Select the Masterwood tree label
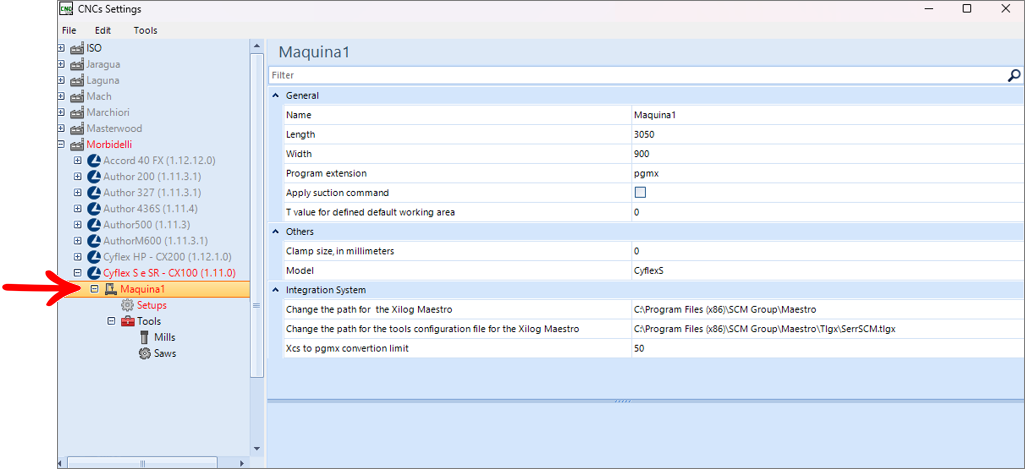Viewport: 1028px width, 473px height. 114,129
